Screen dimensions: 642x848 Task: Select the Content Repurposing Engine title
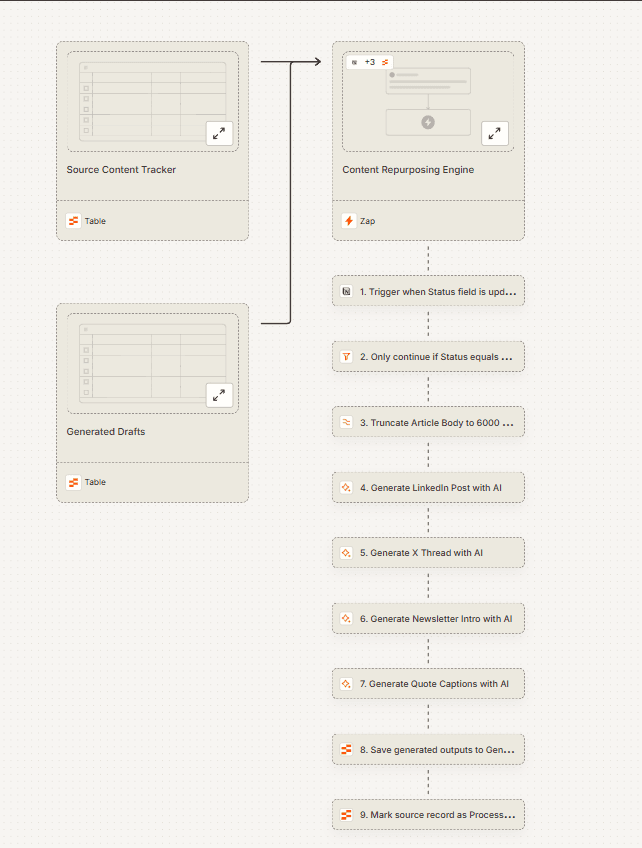[408, 170]
